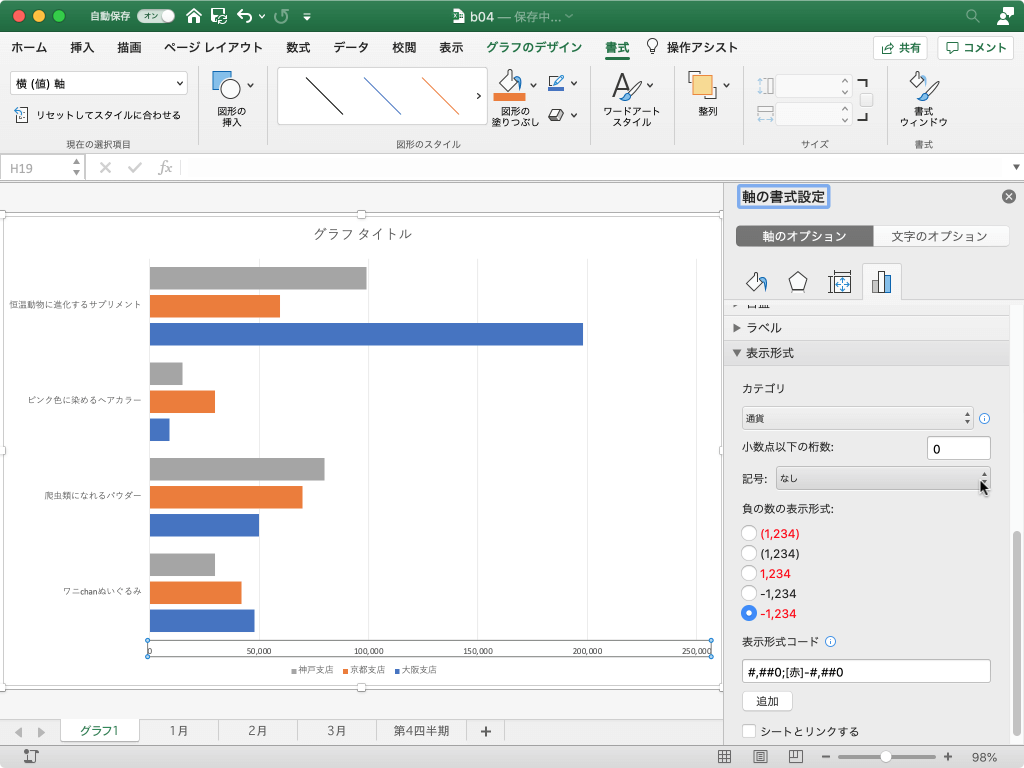Viewport: 1024px width, 768px height.
Task: Add a new sheet with plus button
Action: pyautogui.click(x=486, y=731)
